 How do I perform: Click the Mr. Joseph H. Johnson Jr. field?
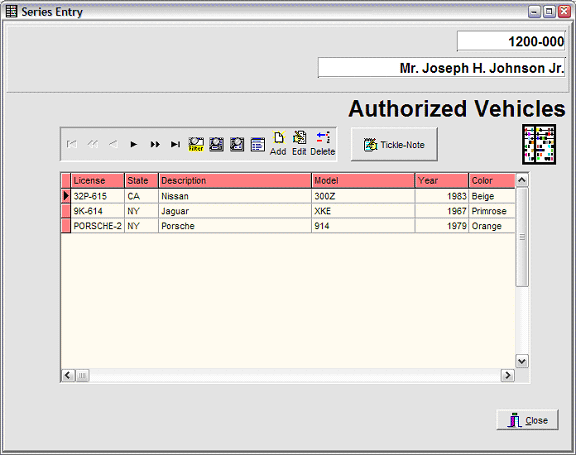[x=442, y=68]
